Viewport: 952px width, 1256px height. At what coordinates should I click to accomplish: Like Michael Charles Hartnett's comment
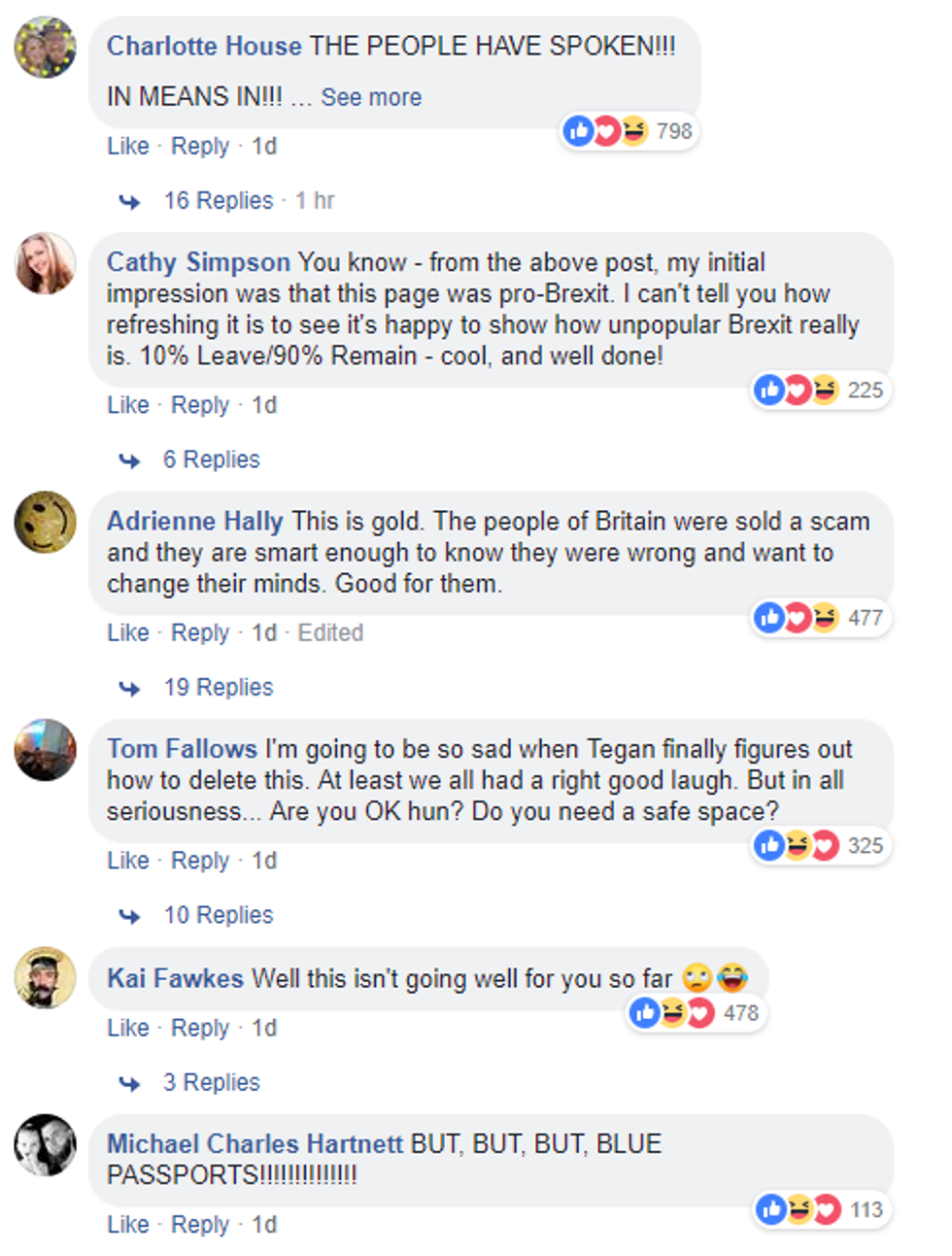127,1225
